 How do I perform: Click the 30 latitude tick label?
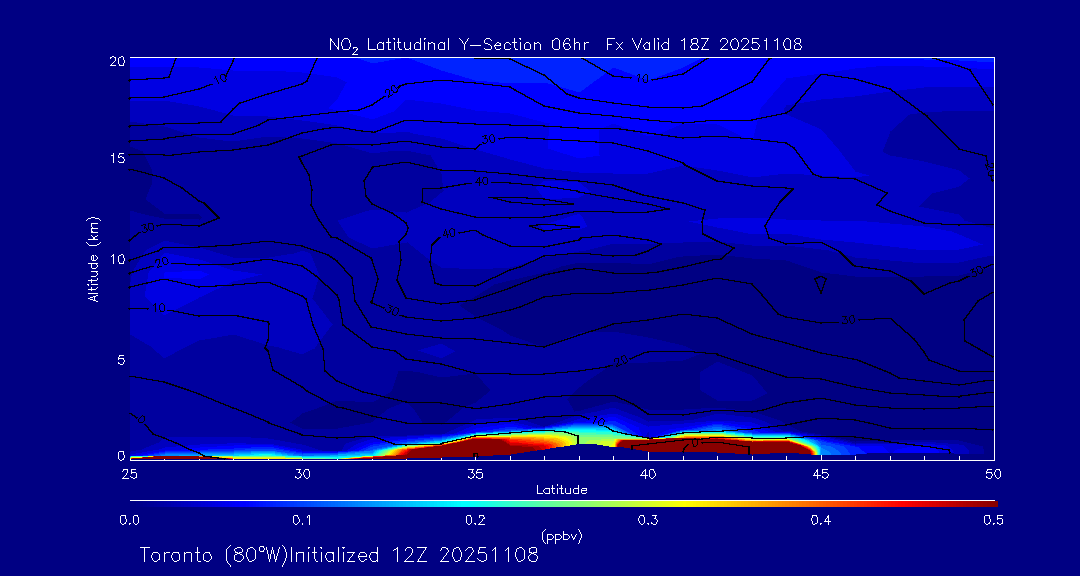(302, 473)
